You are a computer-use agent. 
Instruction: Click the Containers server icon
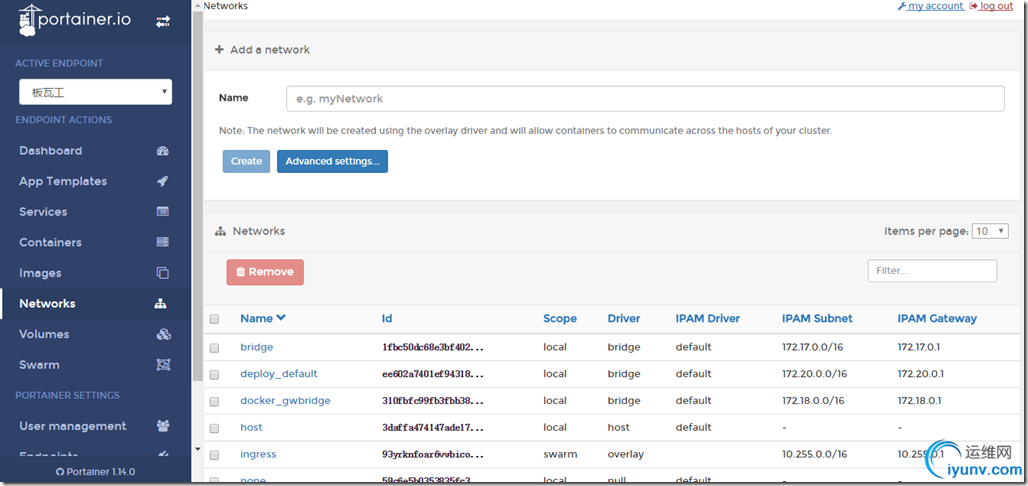click(x=163, y=243)
